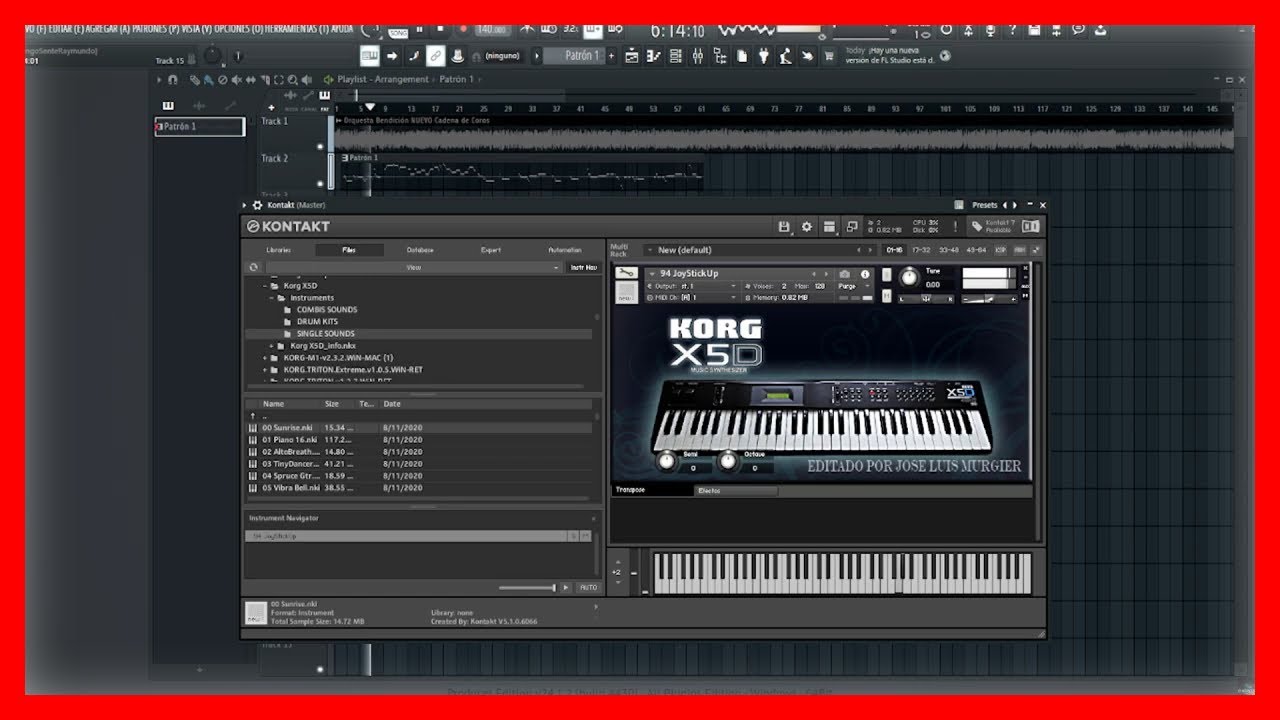This screenshot has height=720, width=1280.
Task: Select rack page 17-32
Action: pos(921,250)
